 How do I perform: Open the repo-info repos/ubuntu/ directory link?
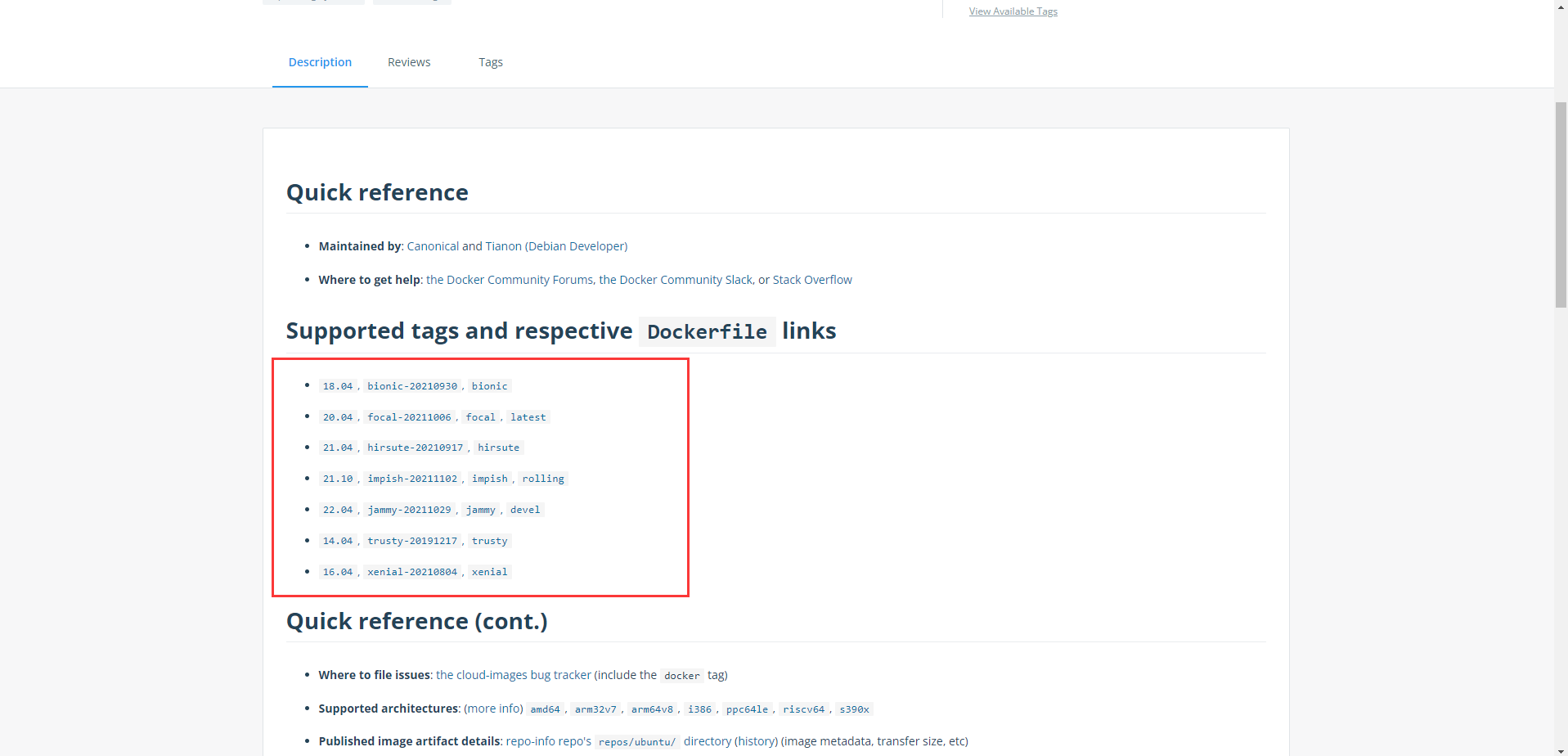coord(619,741)
